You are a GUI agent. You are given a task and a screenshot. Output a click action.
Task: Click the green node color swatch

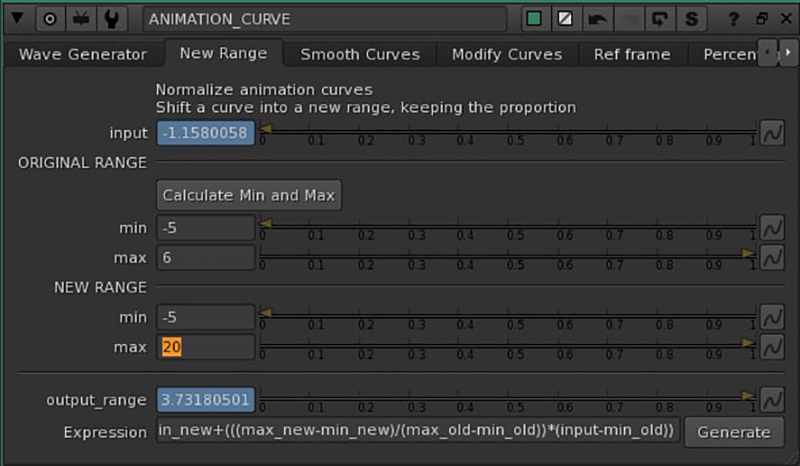535,18
